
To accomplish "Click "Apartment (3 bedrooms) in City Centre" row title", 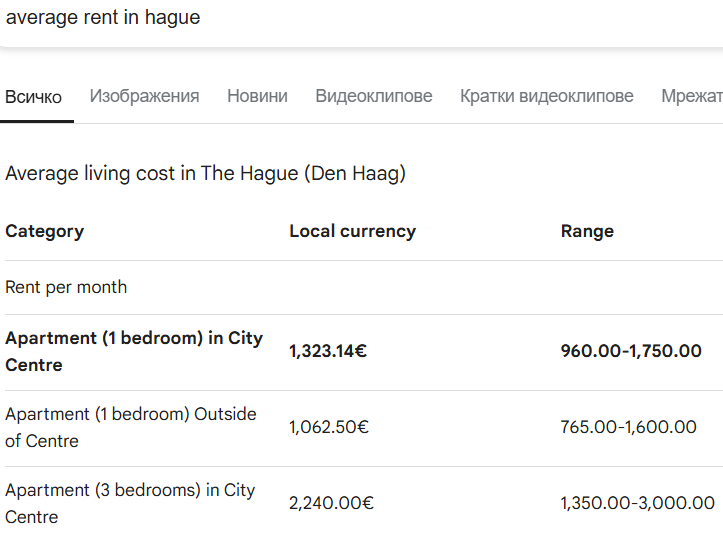I will pos(130,503).
